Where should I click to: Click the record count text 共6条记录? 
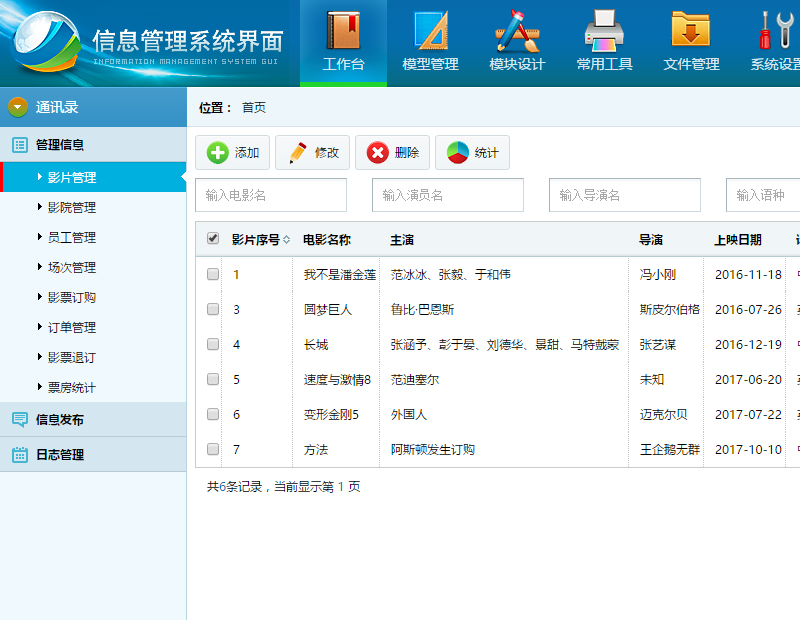(x=234, y=487)
